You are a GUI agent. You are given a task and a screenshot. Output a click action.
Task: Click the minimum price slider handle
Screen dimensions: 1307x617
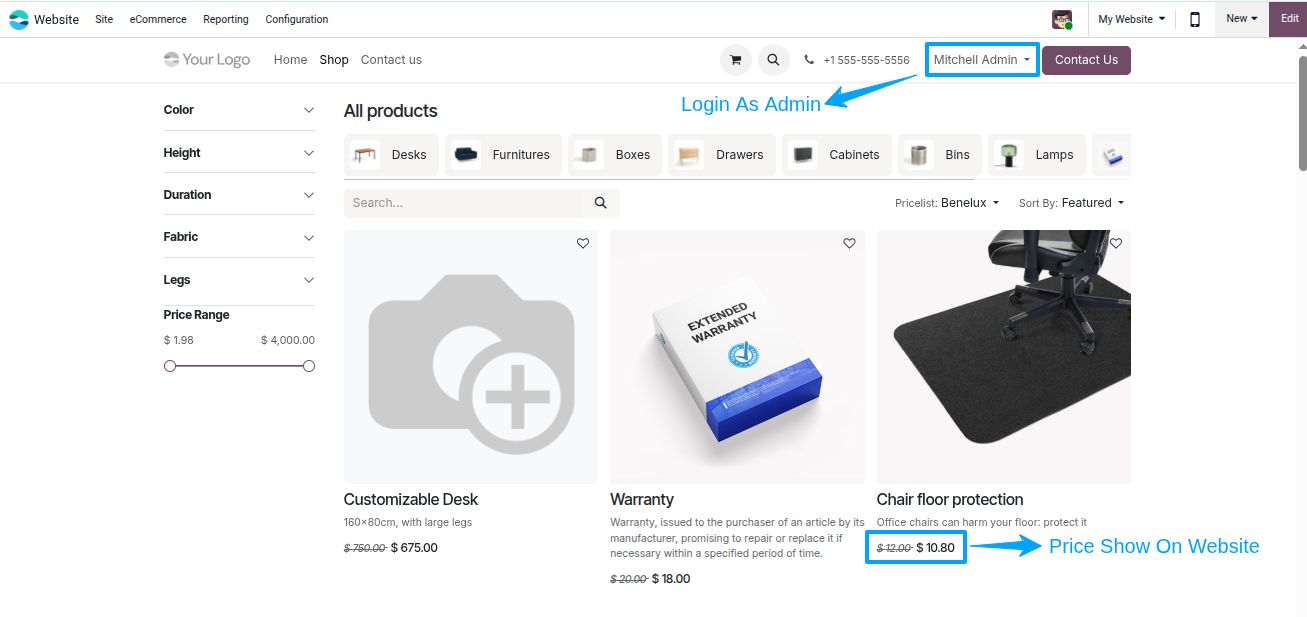170,366
